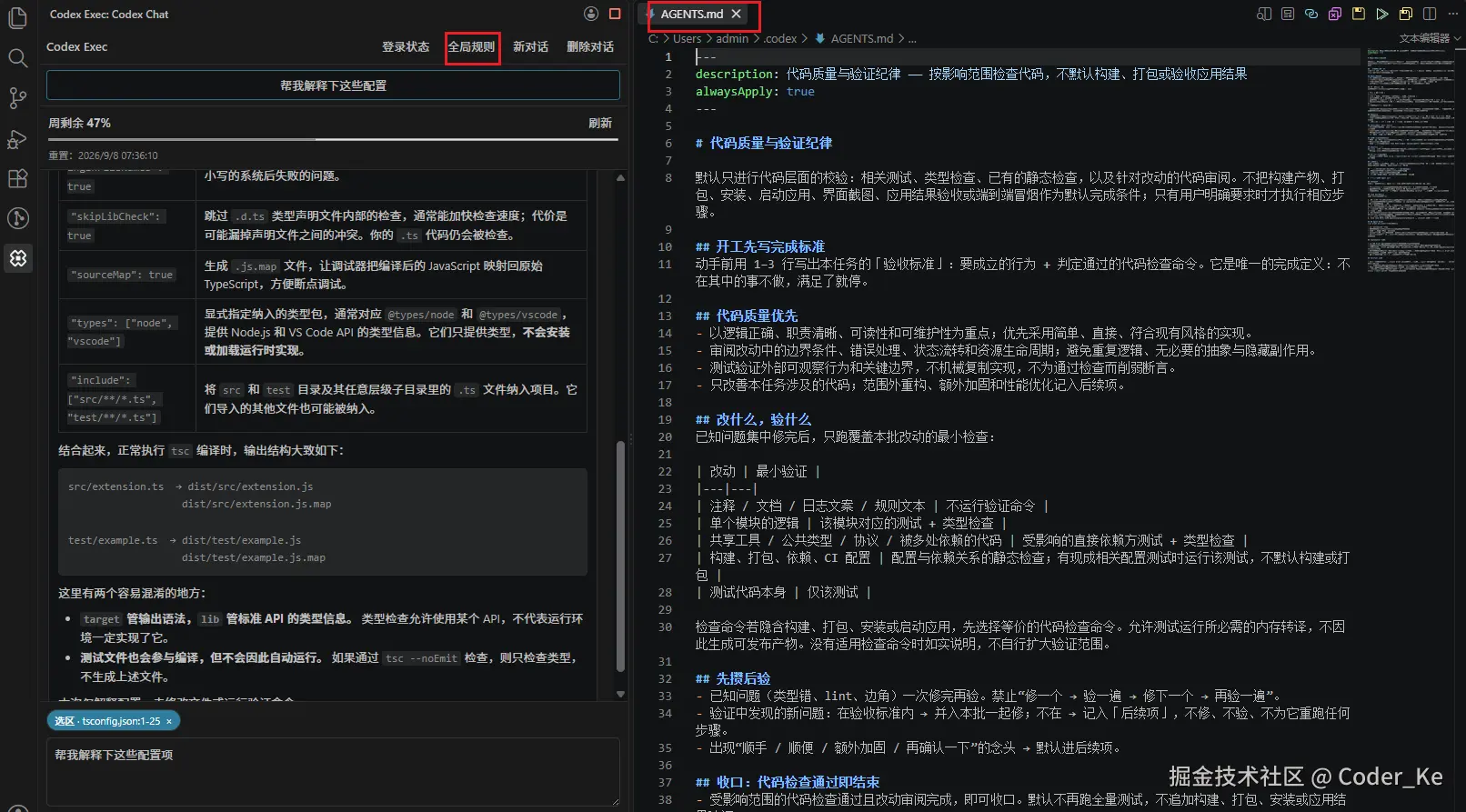Open 全局规则 in Codex Exec

(x=471, y=46)
